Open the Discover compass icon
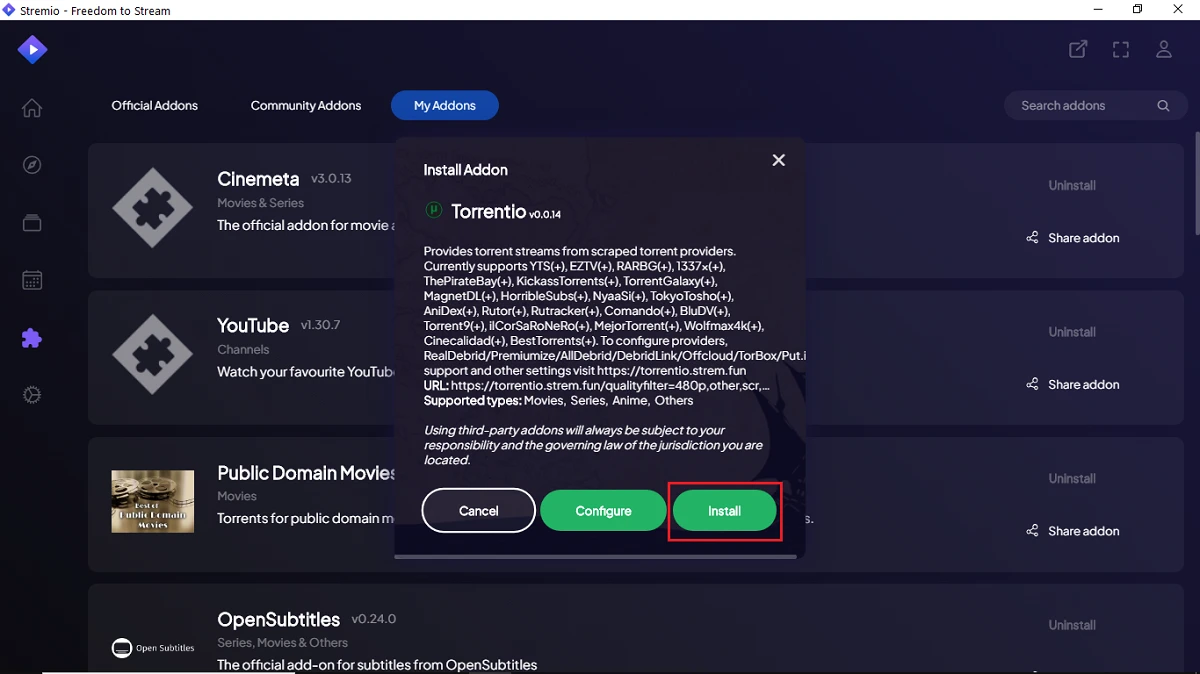Viewport: 1200px width, 674px height. (32, 165)
